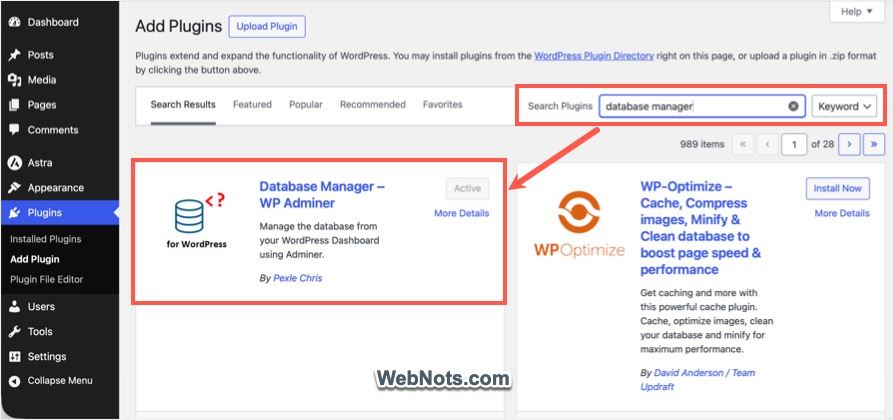Click the Add Plugins page heading

click(178, 27)
